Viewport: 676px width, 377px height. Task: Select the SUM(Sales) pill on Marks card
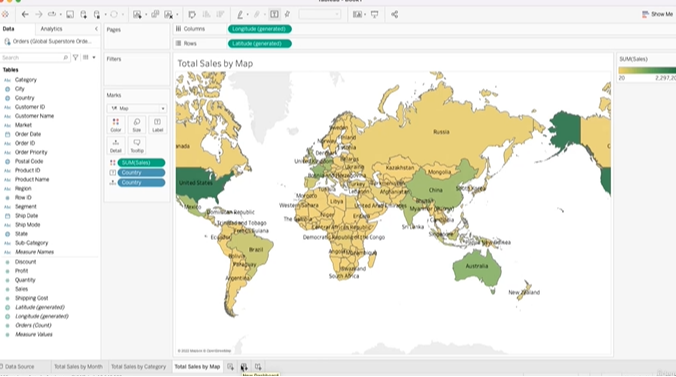pos(141,163)
